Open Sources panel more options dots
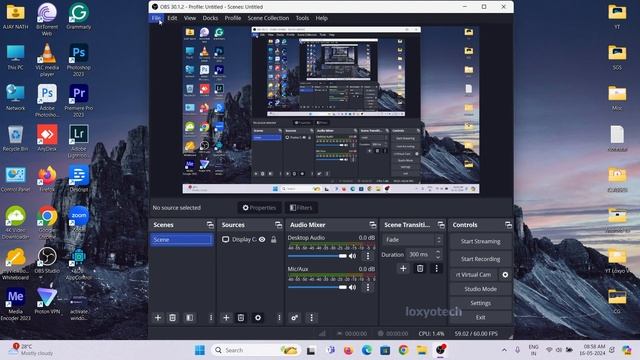This screenshot has width=640, height=360. (x=279, y=318)
